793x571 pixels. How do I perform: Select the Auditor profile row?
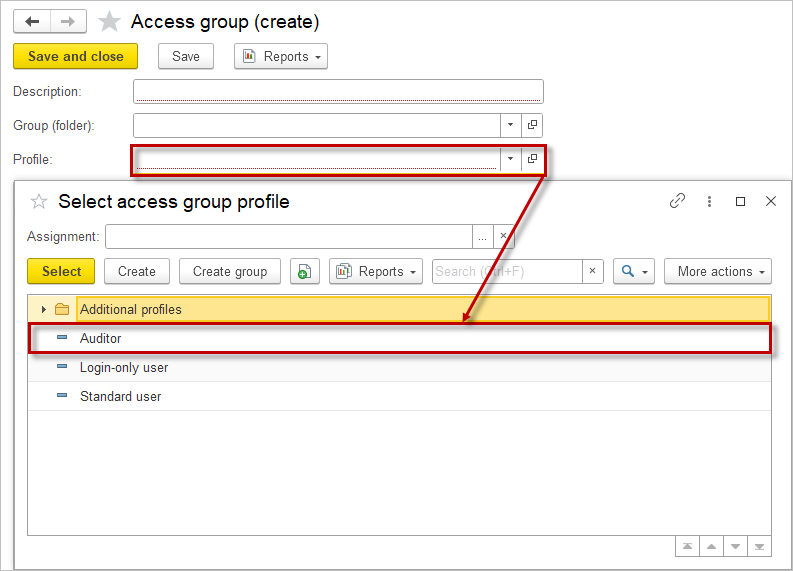(101, 339)
